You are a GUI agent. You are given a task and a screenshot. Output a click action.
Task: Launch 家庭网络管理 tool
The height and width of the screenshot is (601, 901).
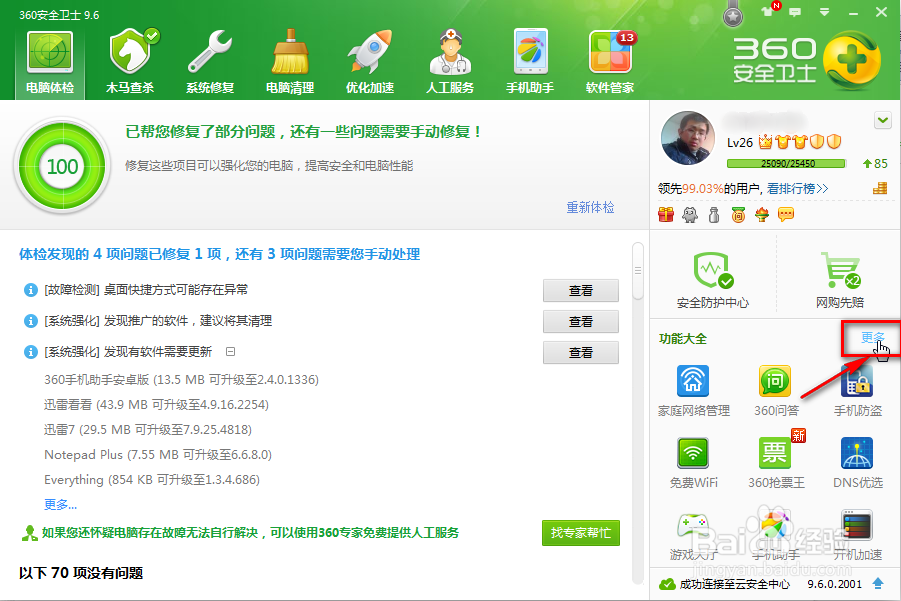[x=694, y=391]
